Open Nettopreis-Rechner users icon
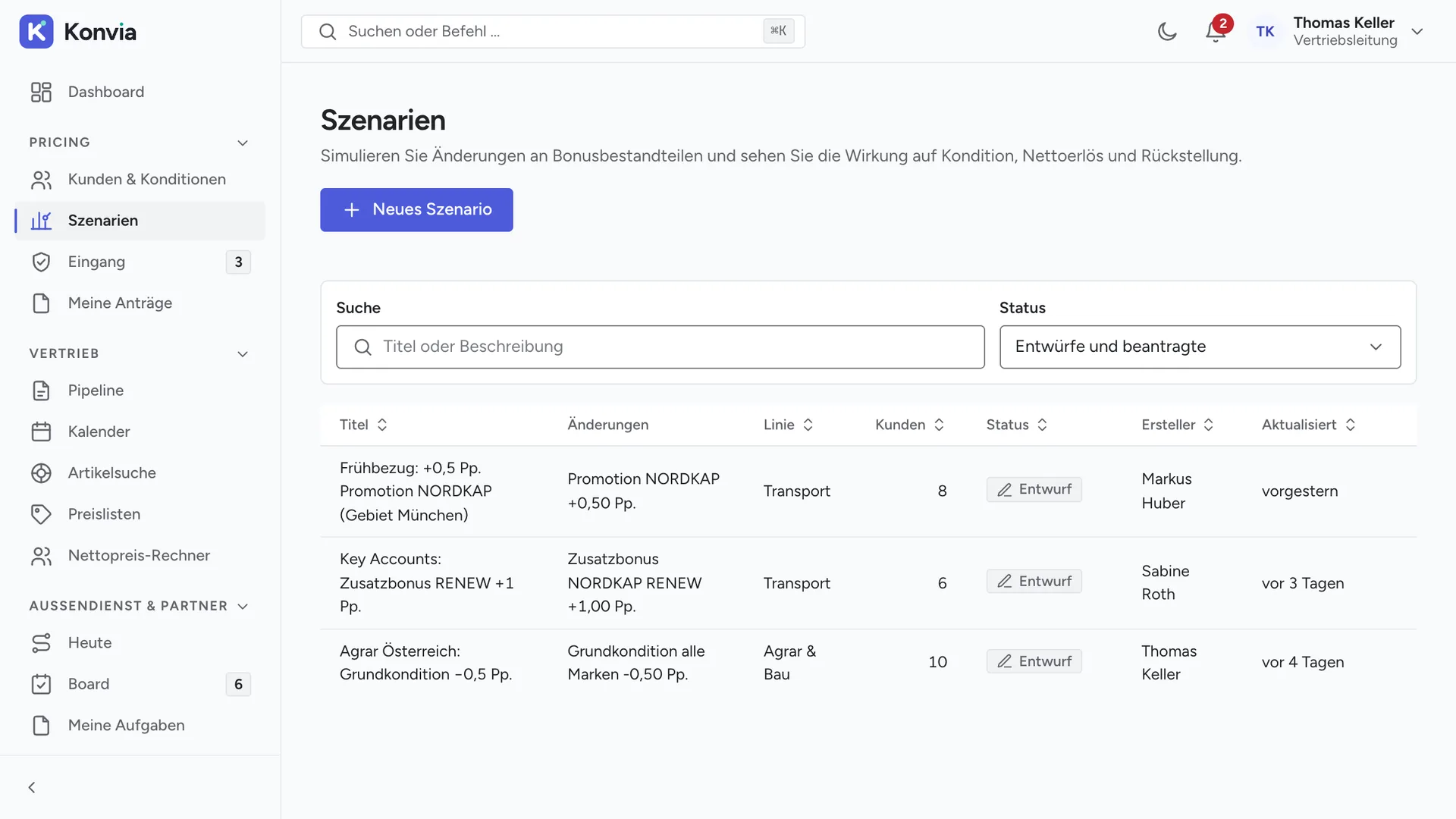This screenshot has width=1456, height=819. 41,556
